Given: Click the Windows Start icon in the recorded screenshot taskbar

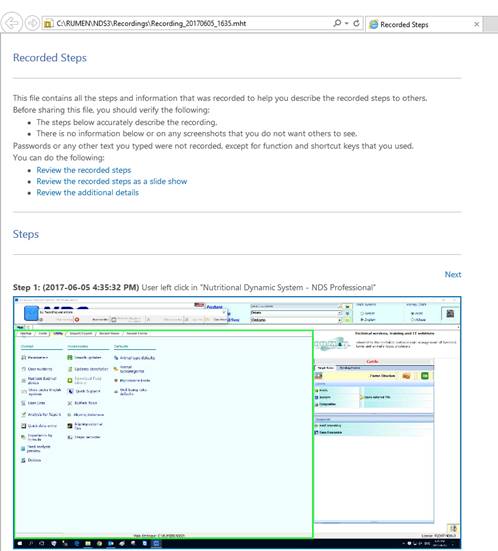Looking at the screenshot, I should 20,543.
